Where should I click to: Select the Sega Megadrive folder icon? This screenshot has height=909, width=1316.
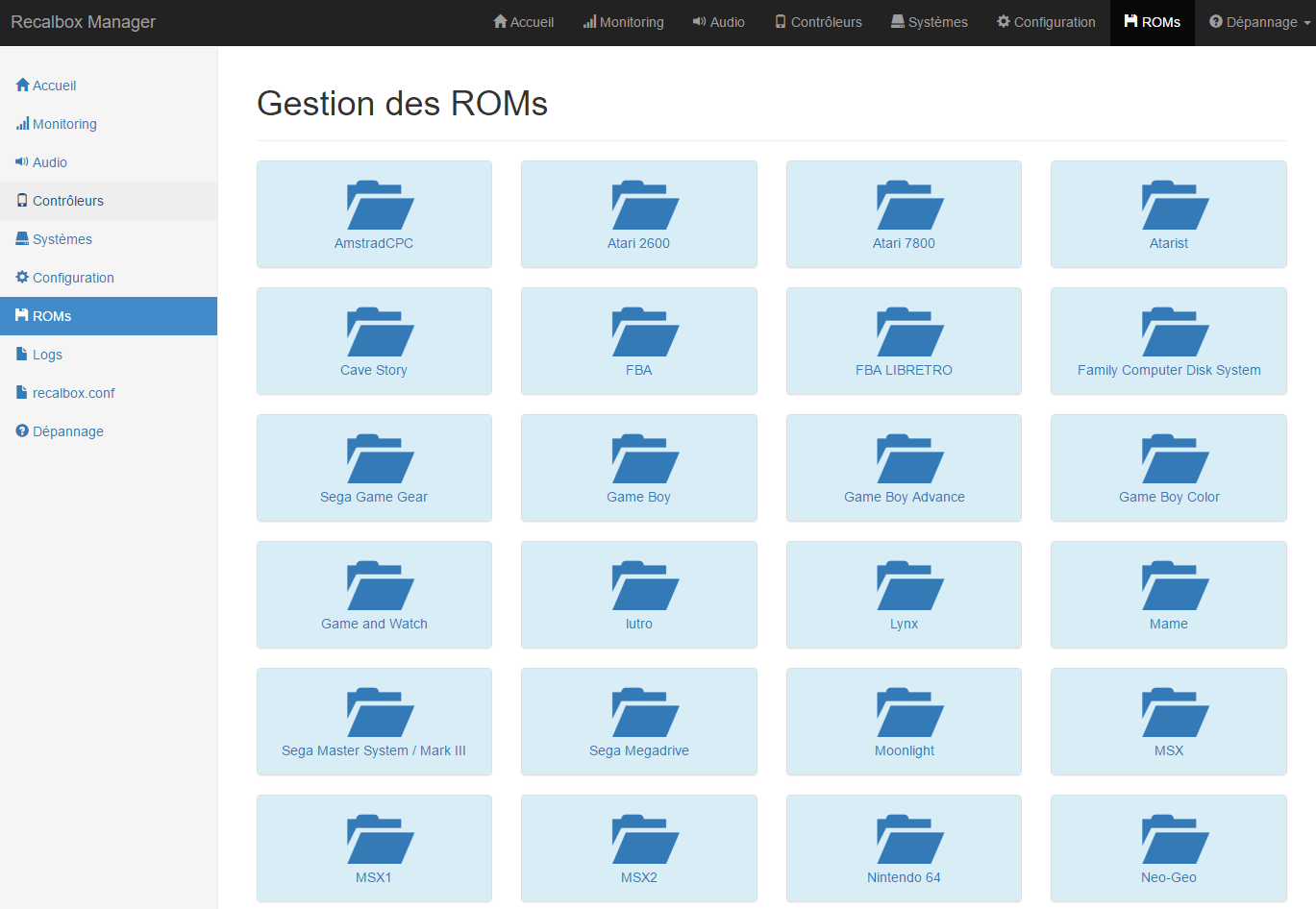click(645, 712)
